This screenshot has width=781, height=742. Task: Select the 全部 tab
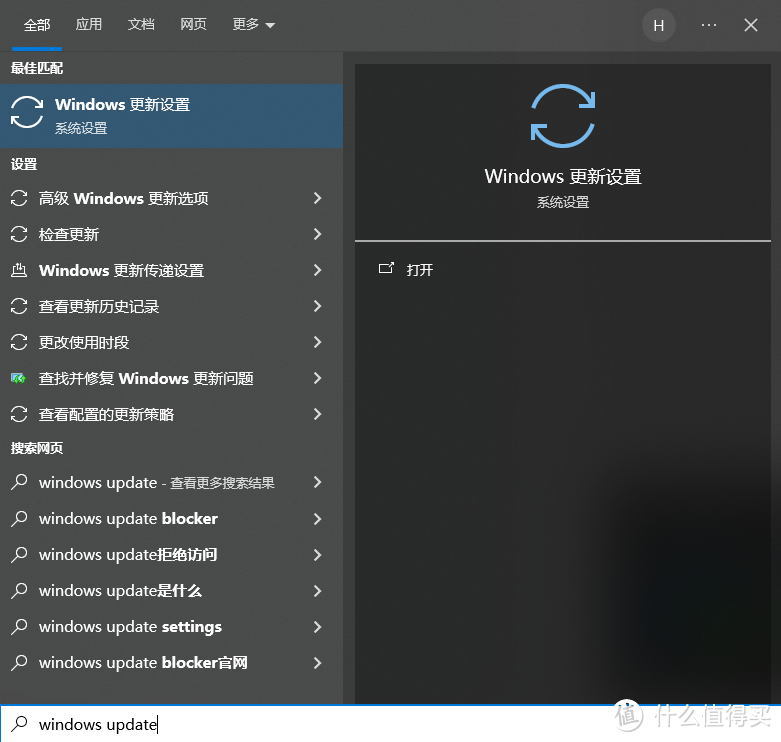click(x=37, y=25)
